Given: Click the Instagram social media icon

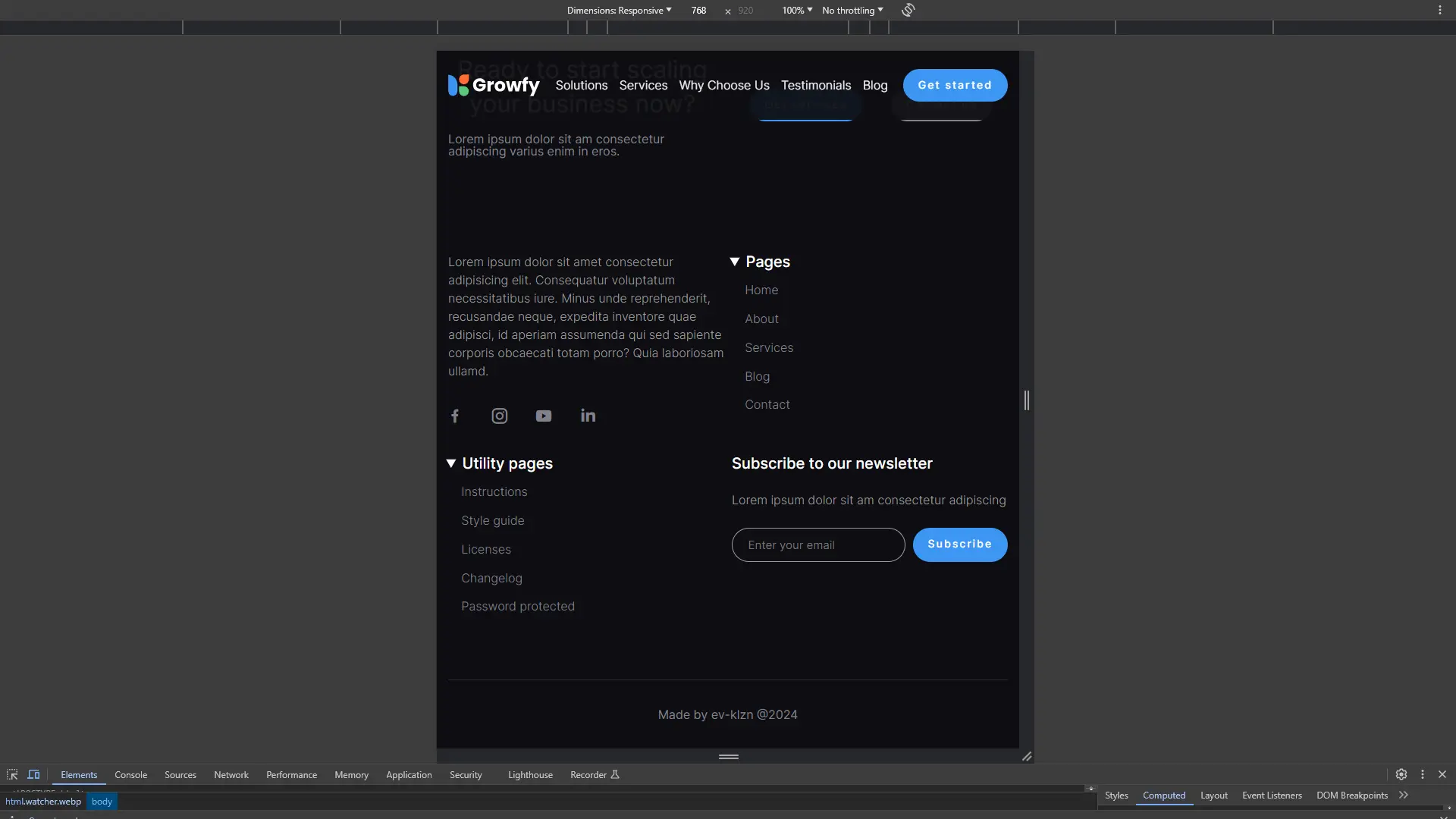Looking at the screenshot, I should click(x=500, y=415).
